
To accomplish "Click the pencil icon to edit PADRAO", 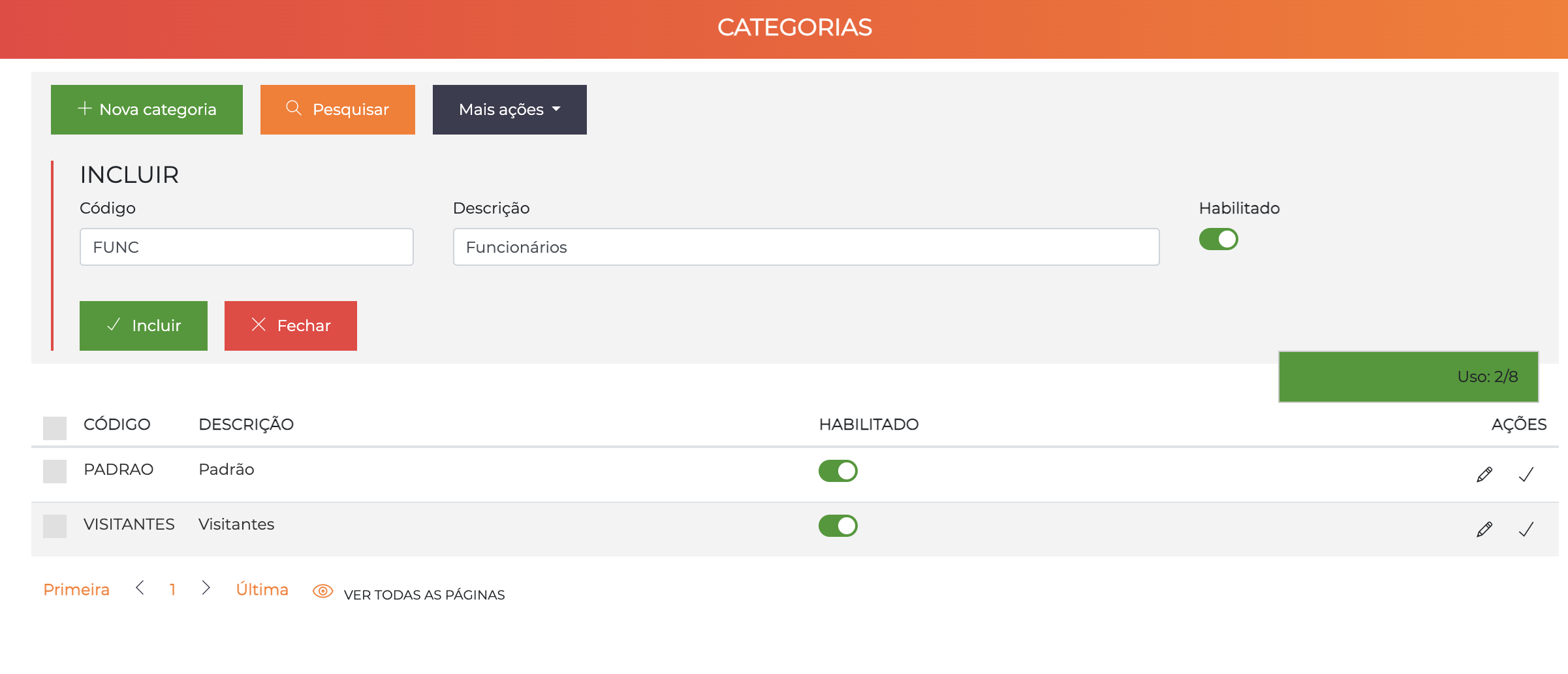I will pyautogui.click(x=1484, y=473).
